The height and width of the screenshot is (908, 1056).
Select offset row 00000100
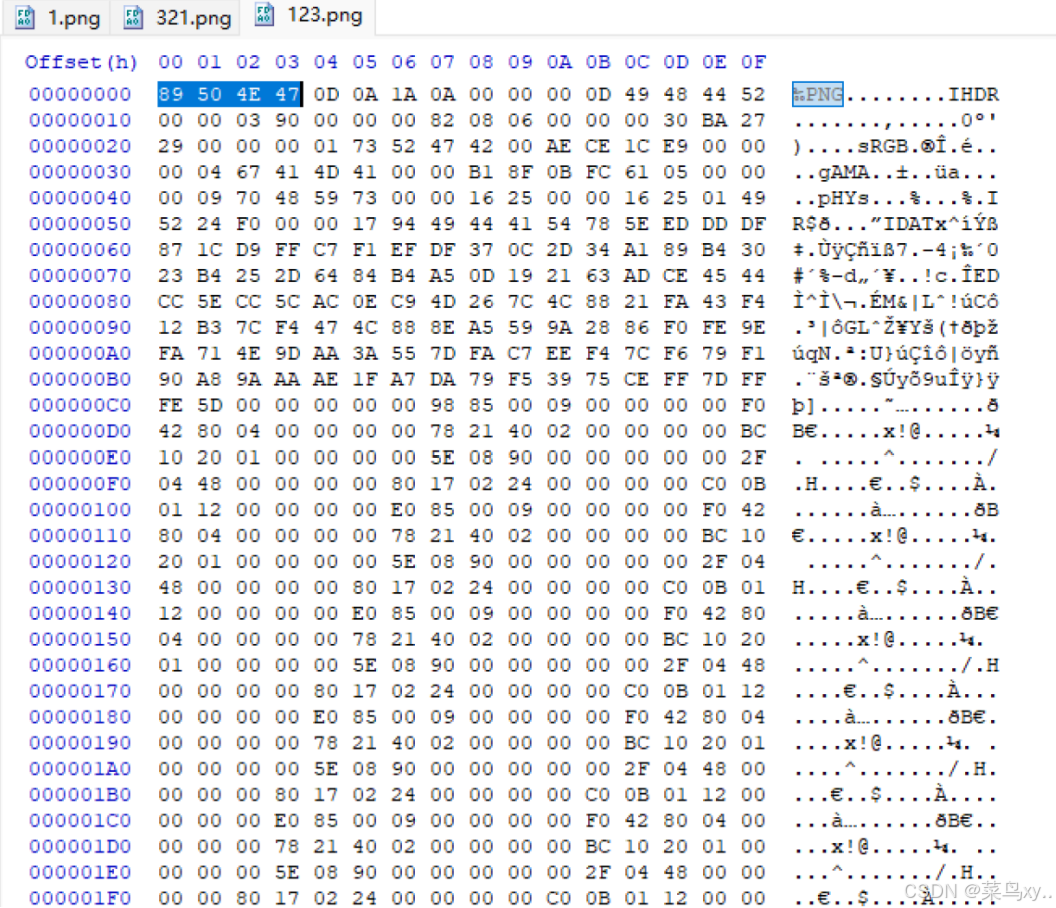[x=80, y=509]
